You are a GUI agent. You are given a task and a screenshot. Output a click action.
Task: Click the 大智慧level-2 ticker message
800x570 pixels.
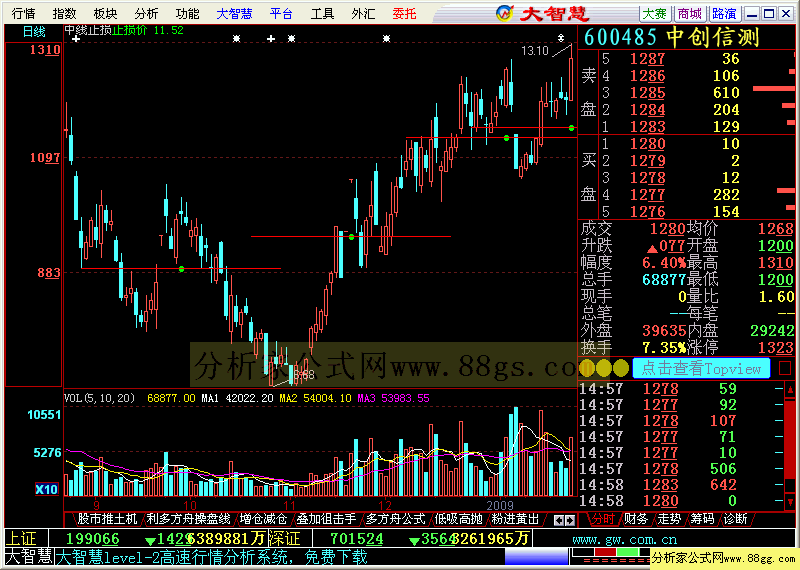coord(211,557)
